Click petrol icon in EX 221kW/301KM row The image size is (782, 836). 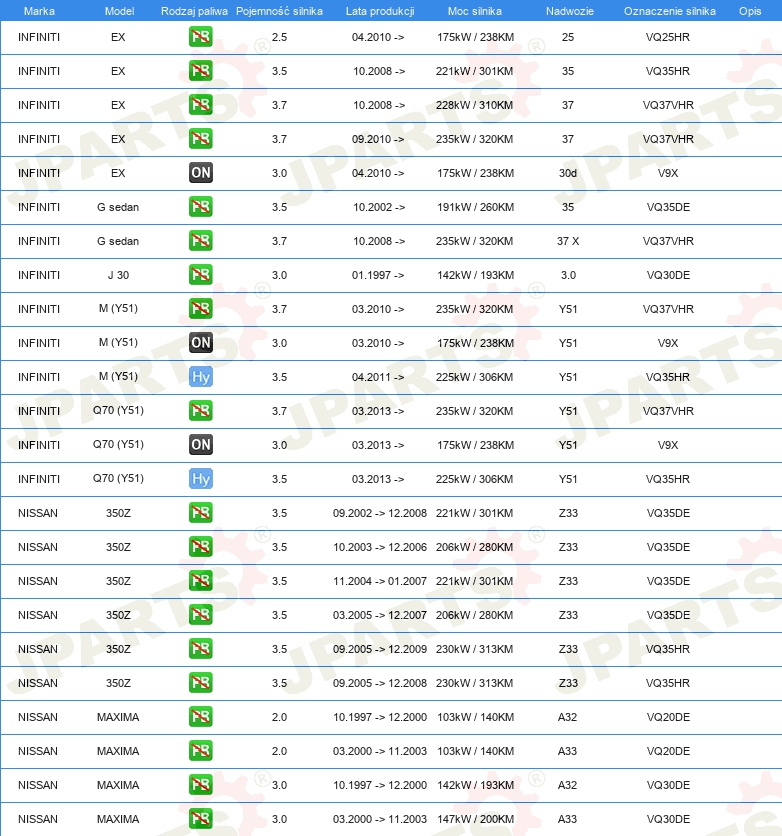coord(200,71)
